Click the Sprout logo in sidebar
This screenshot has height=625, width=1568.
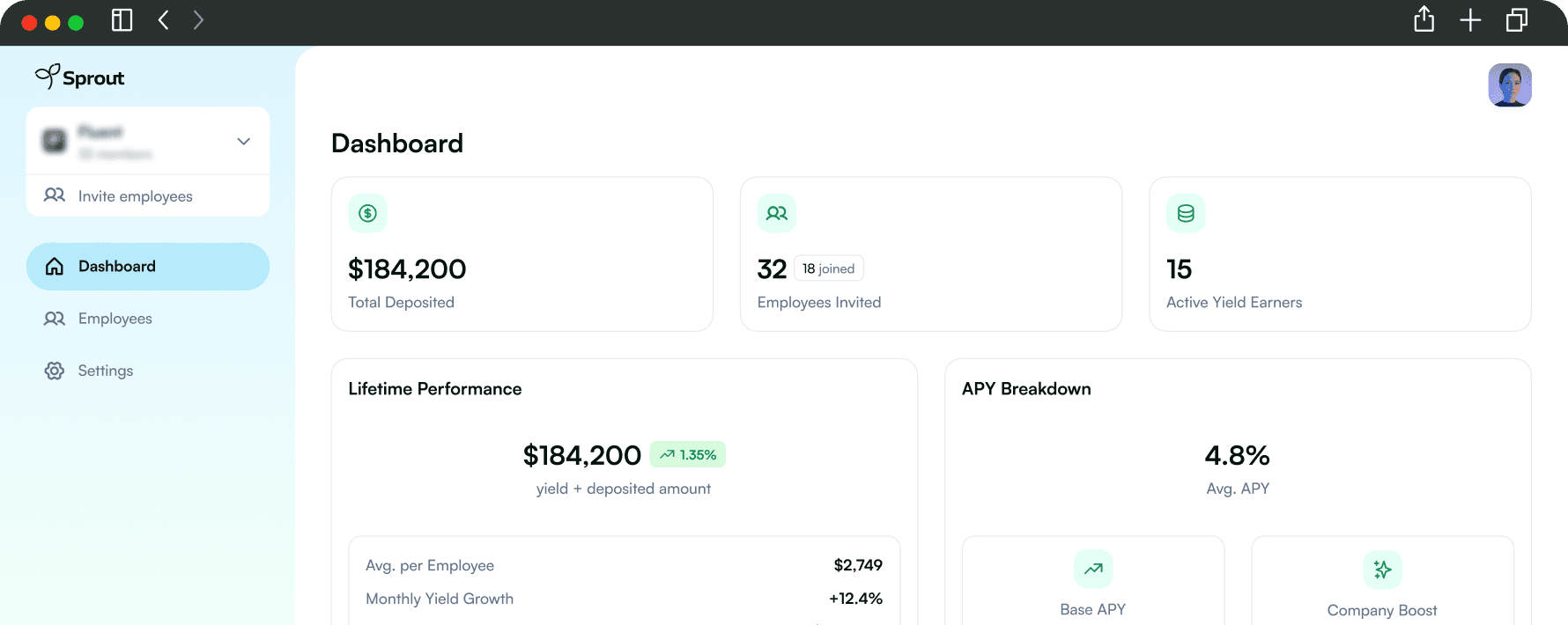pos(79,77)
